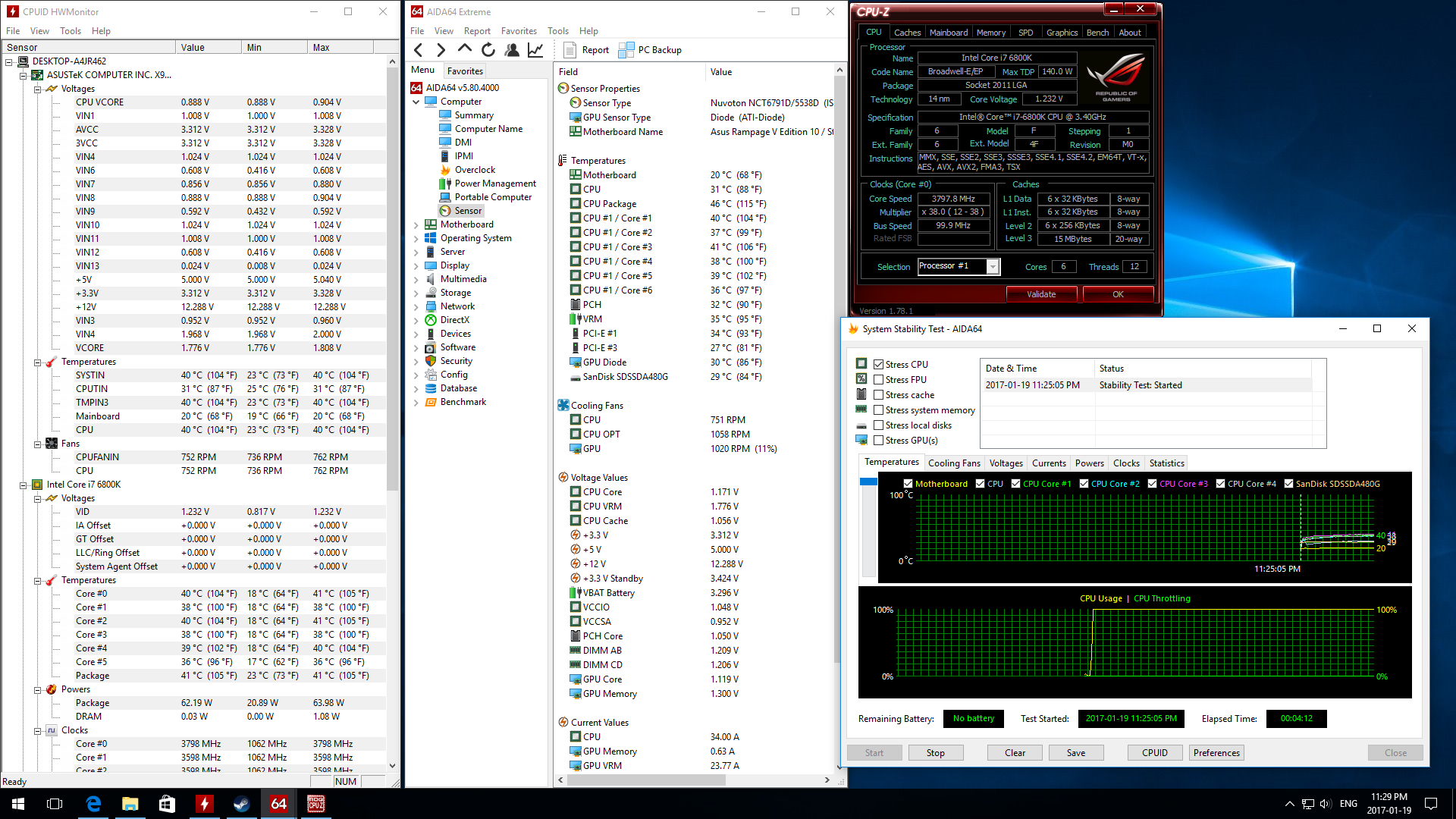Click HWMonitor vertical scrollbar
The image size is (1456, 819).
pyautogui.click(x=392, y=281)
